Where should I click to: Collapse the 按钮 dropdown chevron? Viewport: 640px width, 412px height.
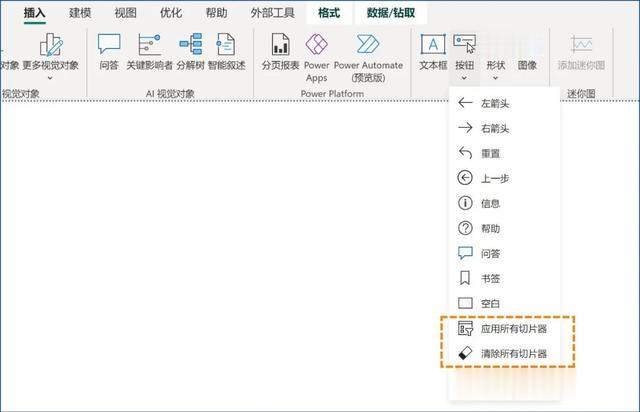click(x=464, y=78)
